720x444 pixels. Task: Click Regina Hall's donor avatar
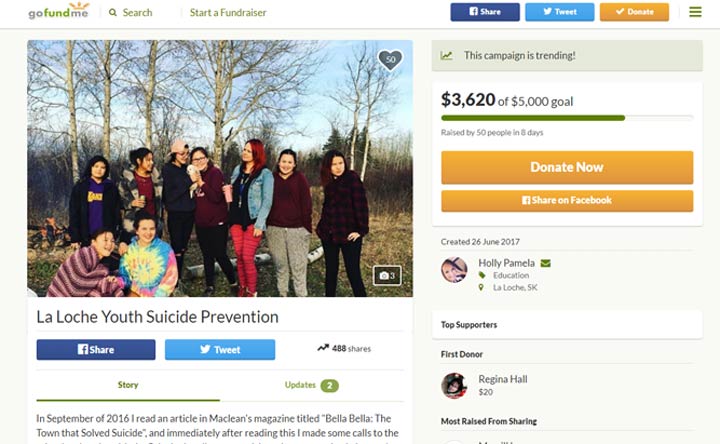click(x=454, y=385)
